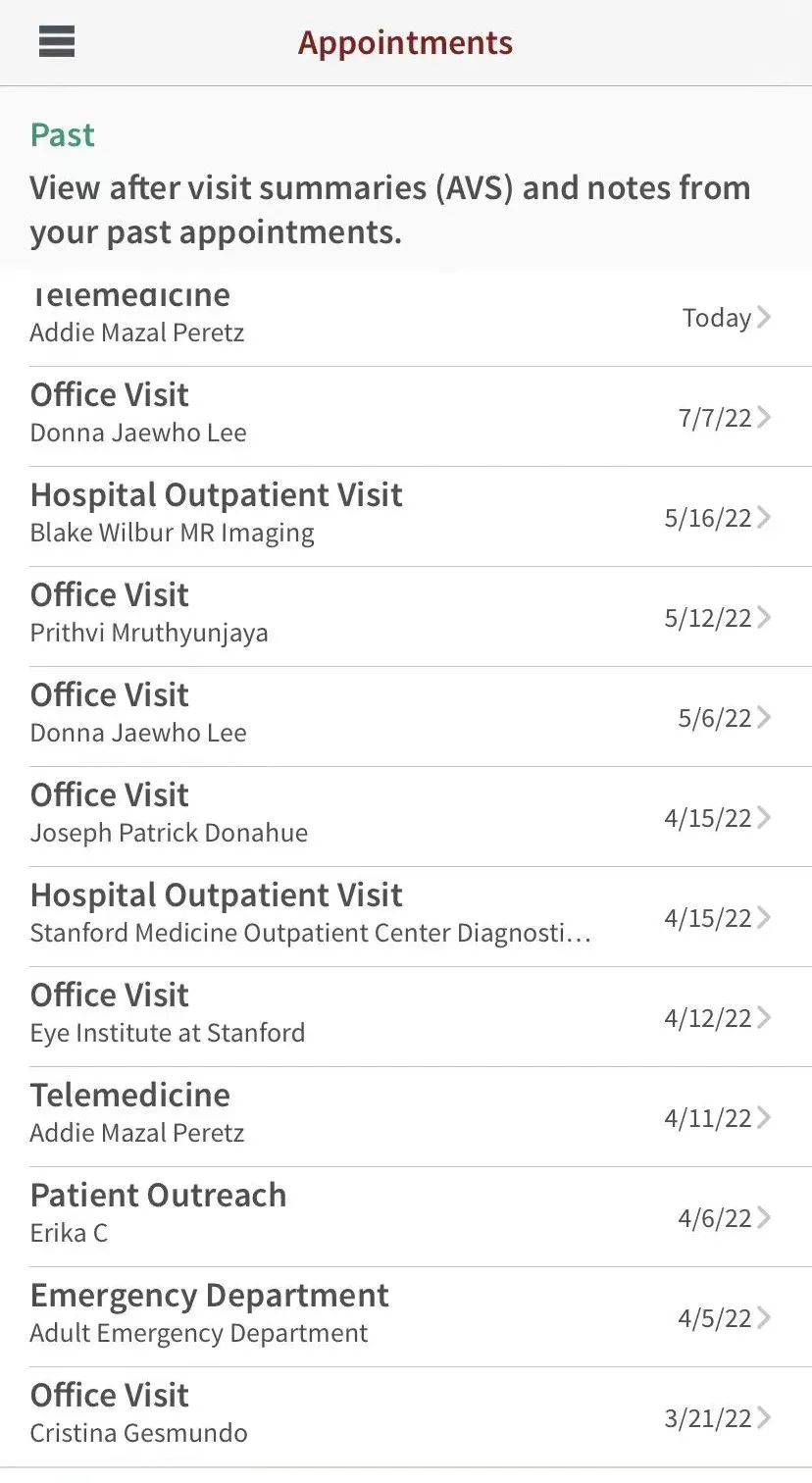The image size is (812, 1483).
Task: Open the hamburger menu icon
Action: click(57, 41)
